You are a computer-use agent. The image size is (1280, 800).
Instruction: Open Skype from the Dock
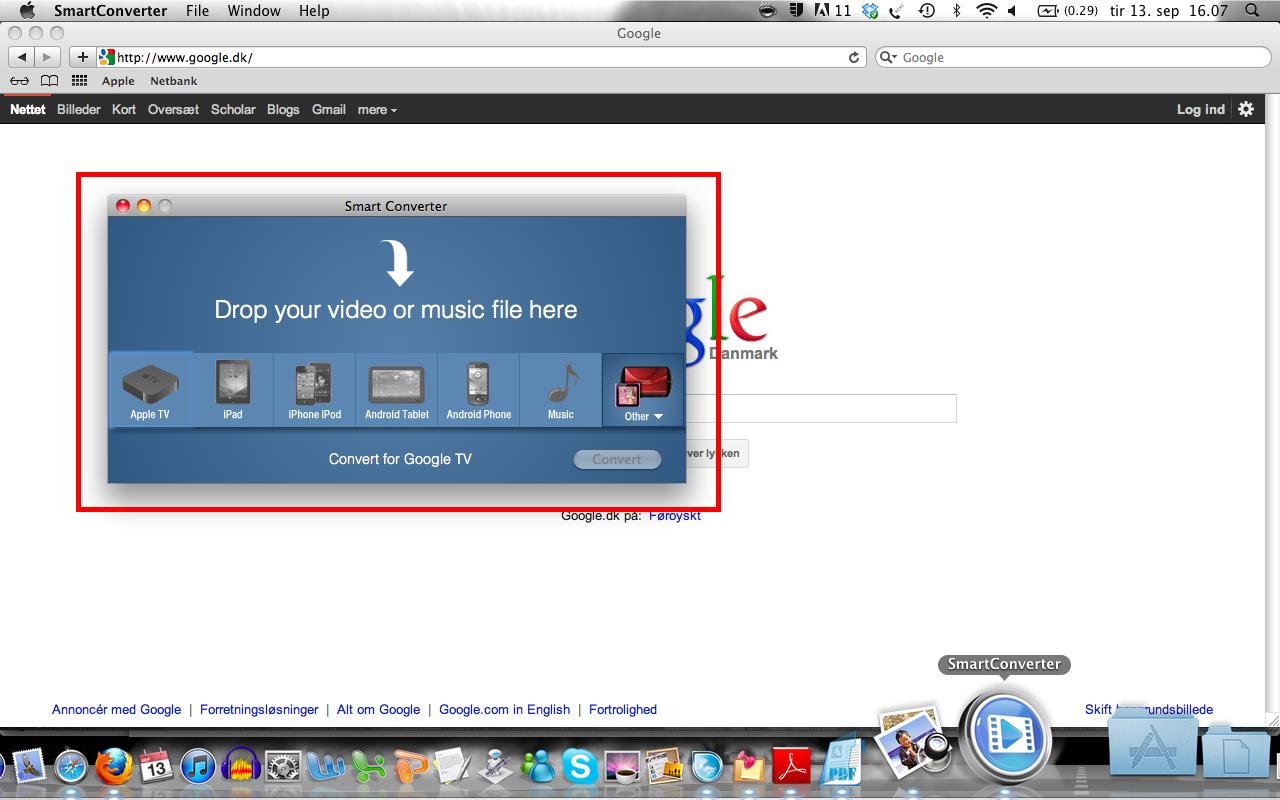tap(580, 766)
